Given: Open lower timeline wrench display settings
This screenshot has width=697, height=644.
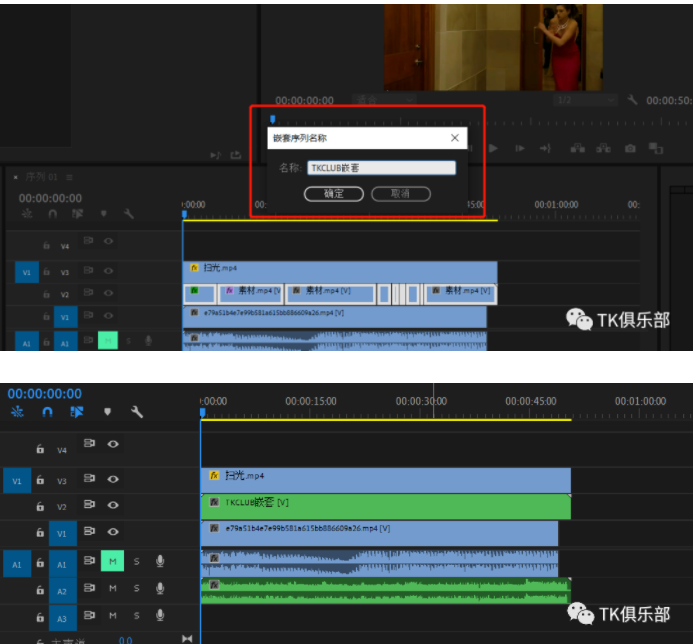Looking at the screenshot, I should [136, 412].
